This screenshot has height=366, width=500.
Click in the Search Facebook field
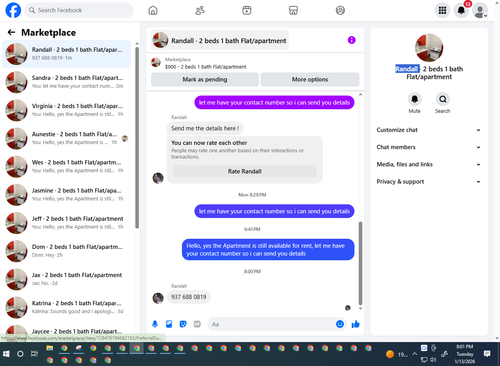(79, 10)
